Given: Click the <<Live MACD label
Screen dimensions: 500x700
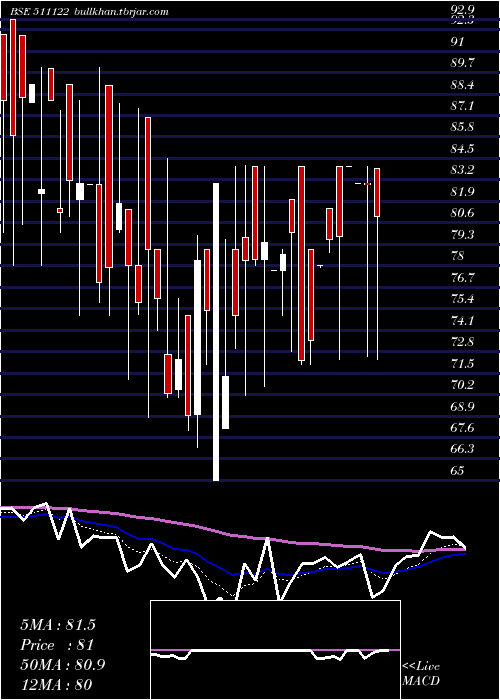Looking at the screenshot, I should 421,674.
